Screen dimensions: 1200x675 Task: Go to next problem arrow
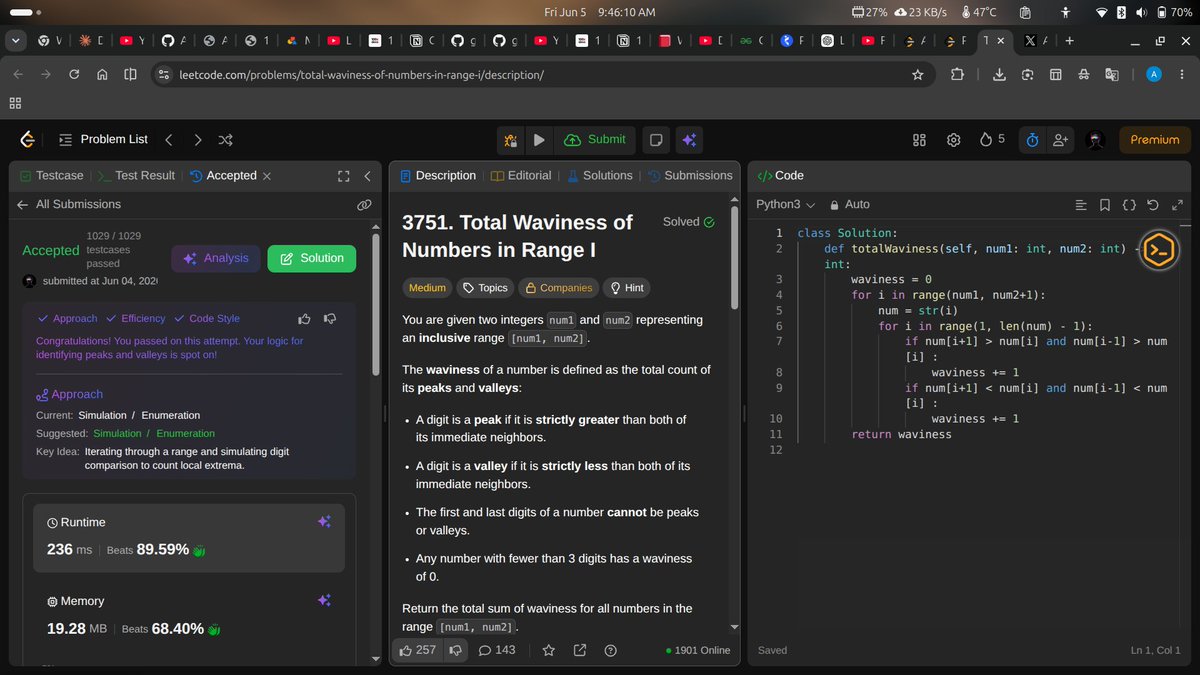(x=198, y=140)
